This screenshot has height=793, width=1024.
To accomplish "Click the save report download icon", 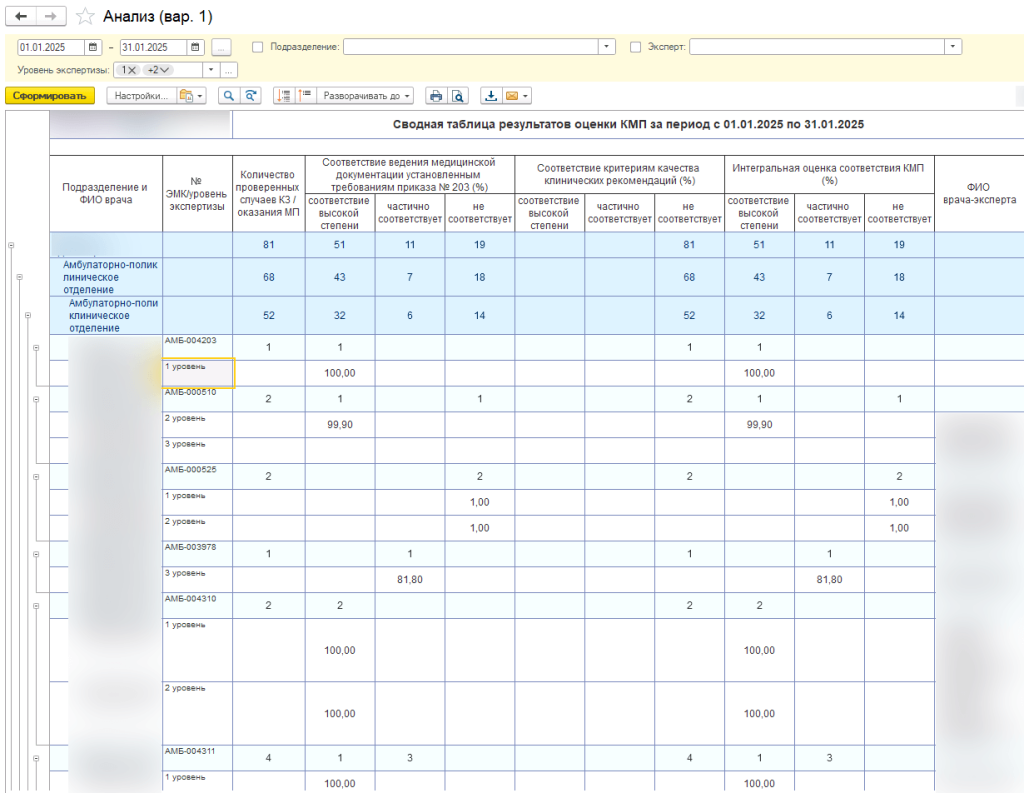I will click(491, 96).
